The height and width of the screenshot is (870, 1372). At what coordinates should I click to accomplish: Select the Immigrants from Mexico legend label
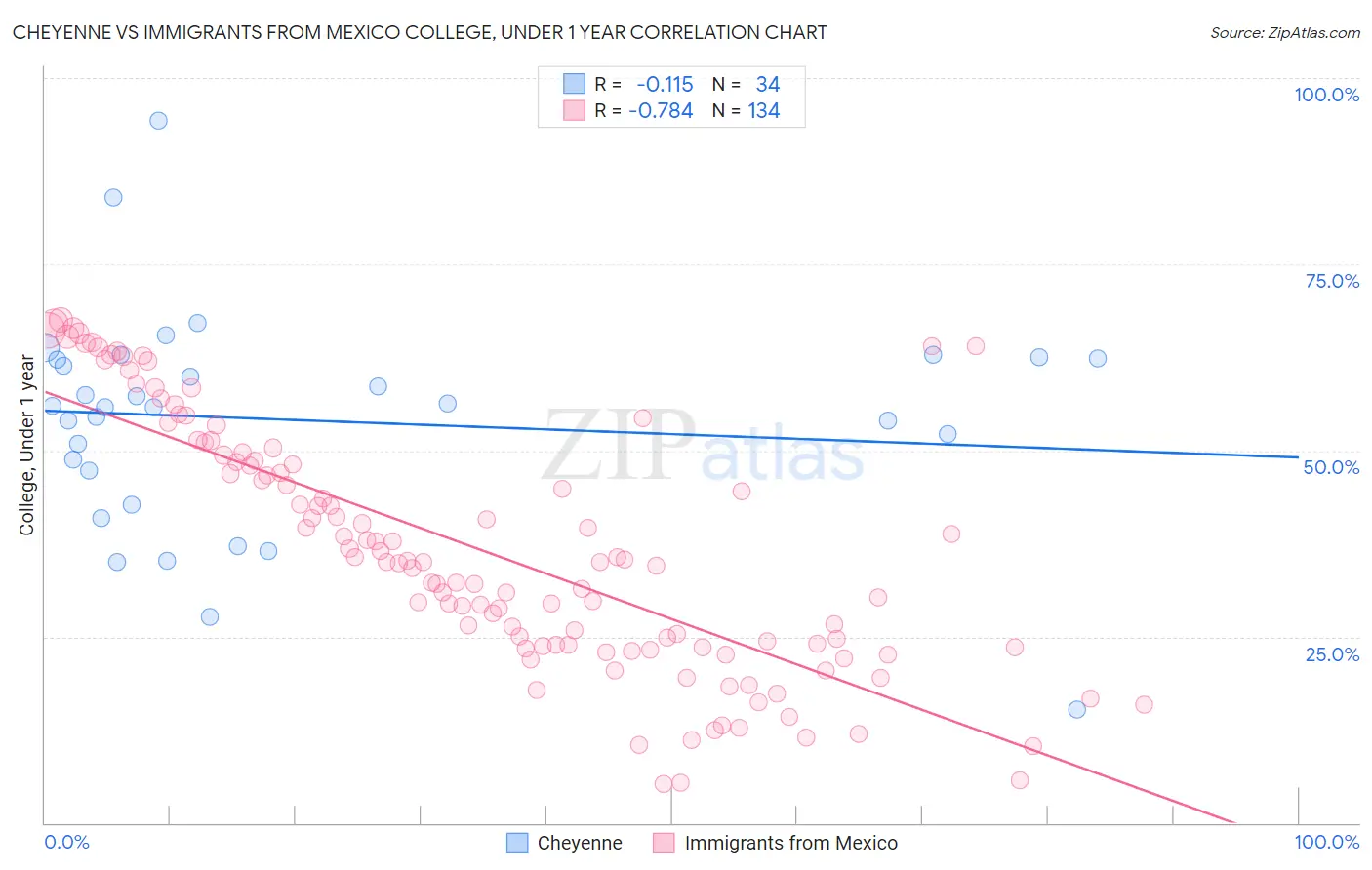coord(791,843)
